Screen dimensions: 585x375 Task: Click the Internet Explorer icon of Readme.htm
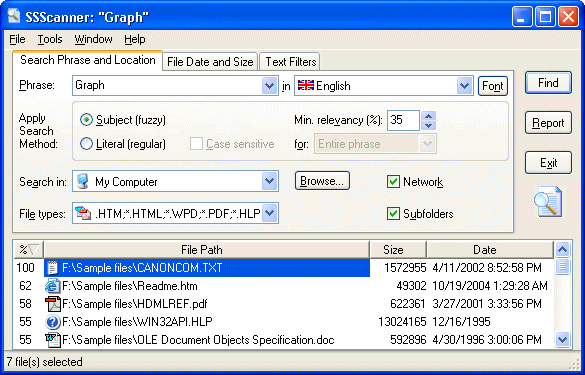tap(53, 286)
